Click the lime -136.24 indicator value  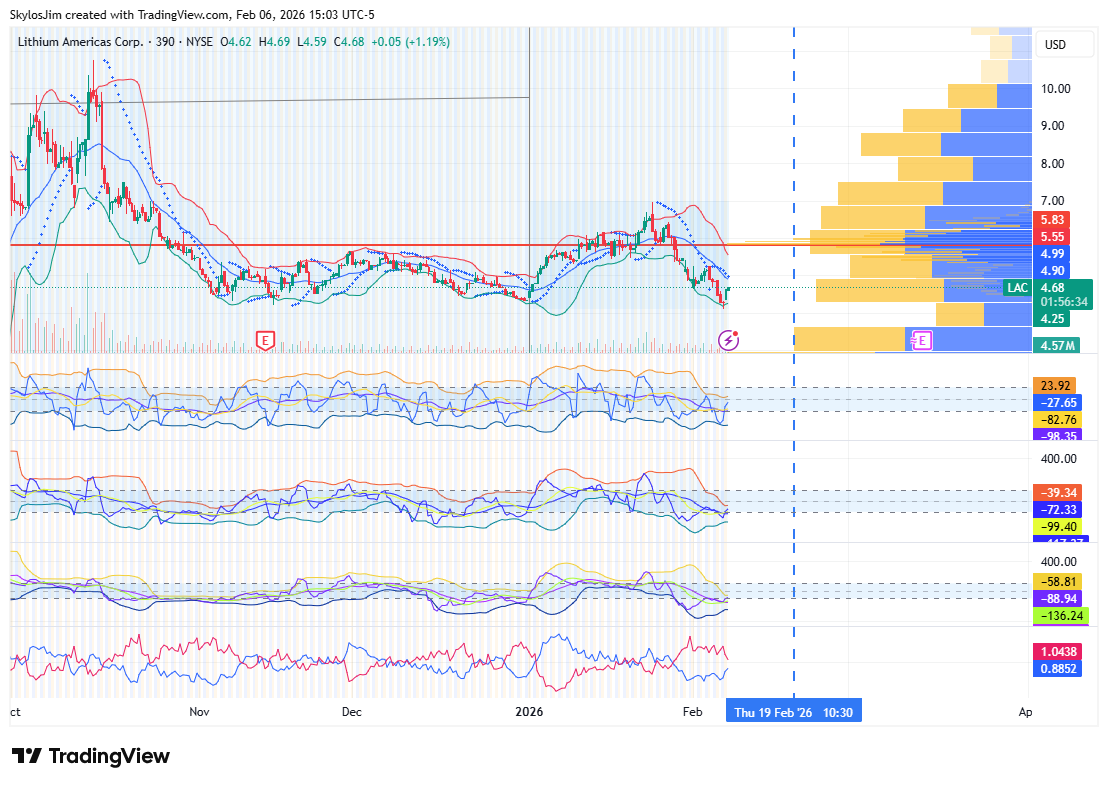pyautogui.click(x=1058, y=616)
